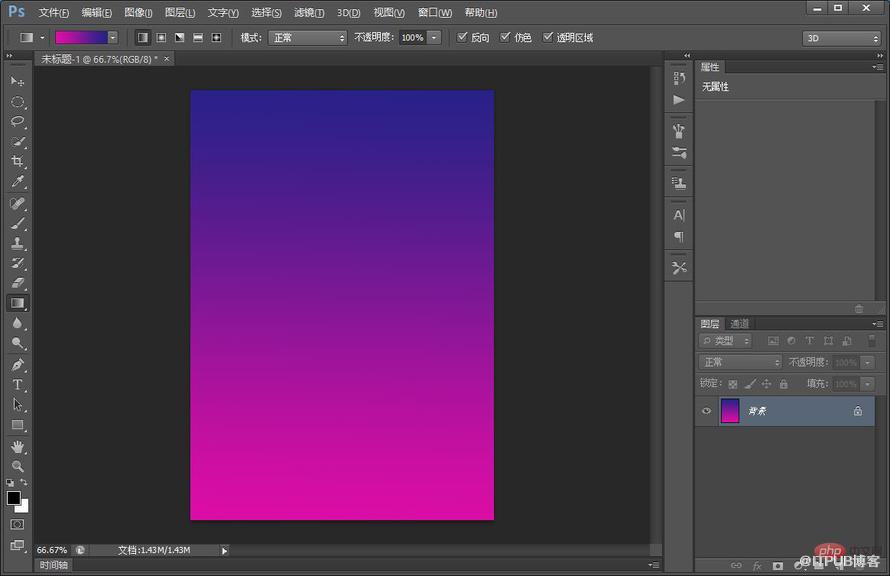The width and height of the screenshot is (890, 576).
Task: Open the layer filter 类型 dropdown
Action: [725, 340]
